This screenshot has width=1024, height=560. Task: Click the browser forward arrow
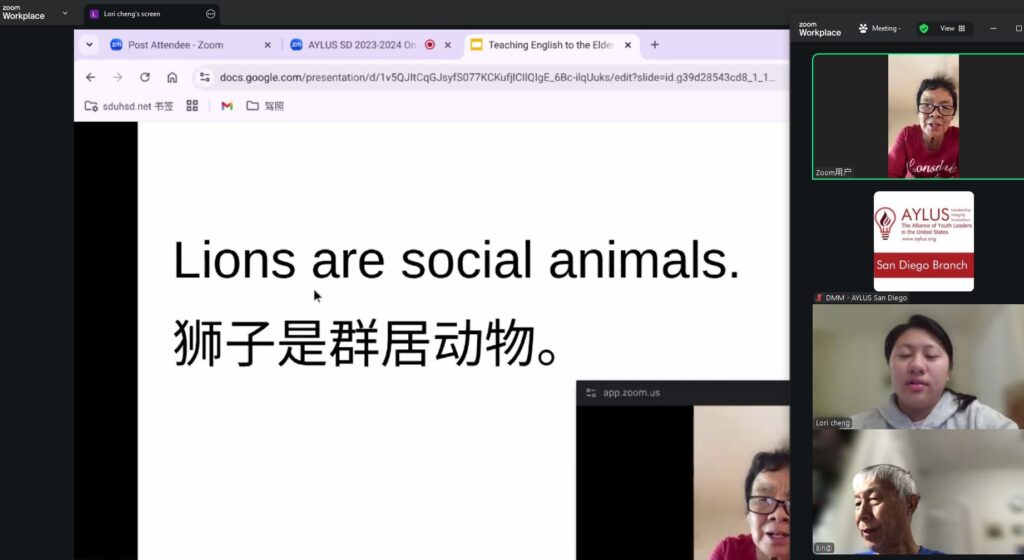pyautogui.click(x=118, y=77)
